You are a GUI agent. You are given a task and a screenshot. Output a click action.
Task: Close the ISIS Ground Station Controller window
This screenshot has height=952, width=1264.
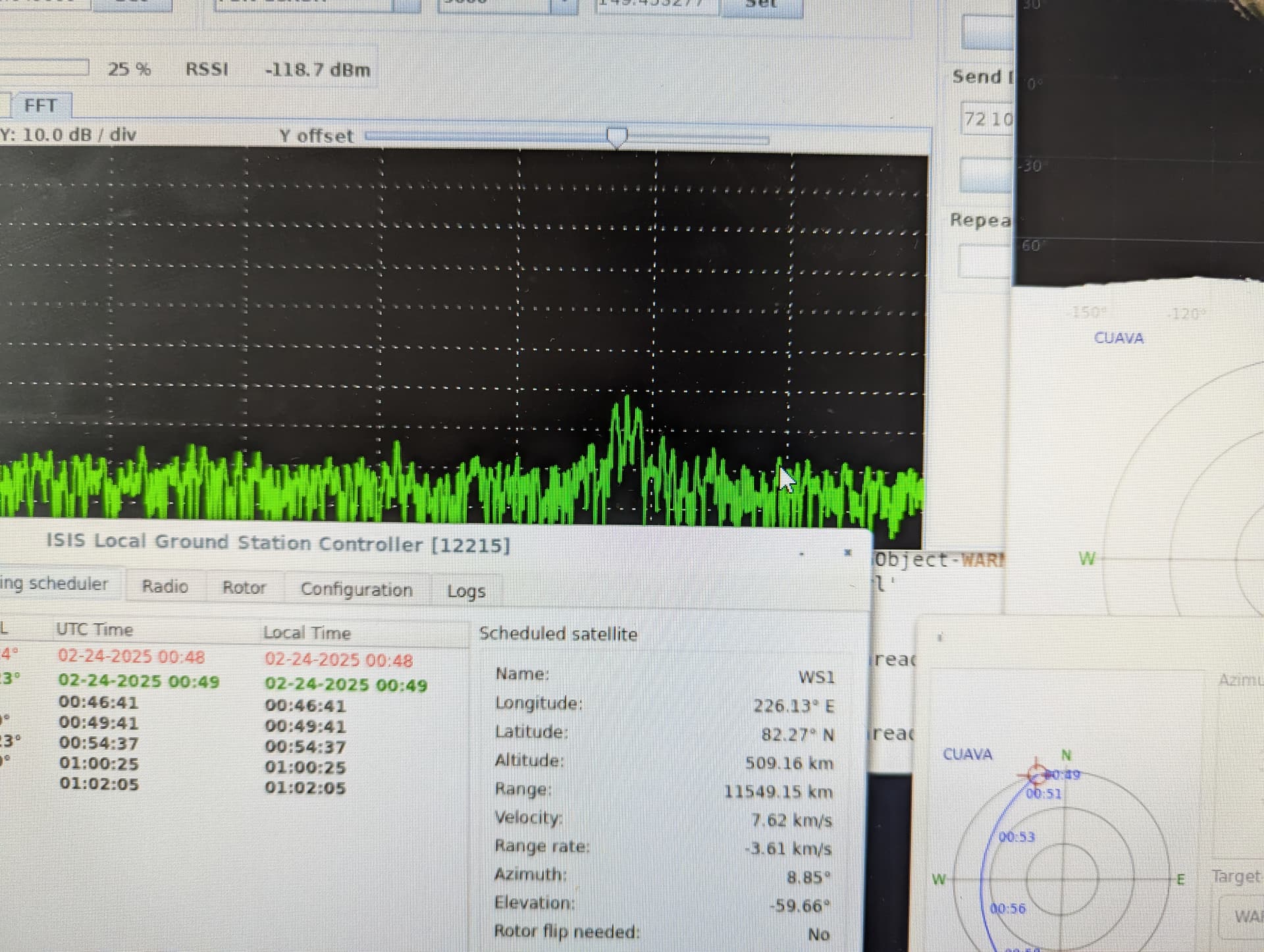click(848, 552)
